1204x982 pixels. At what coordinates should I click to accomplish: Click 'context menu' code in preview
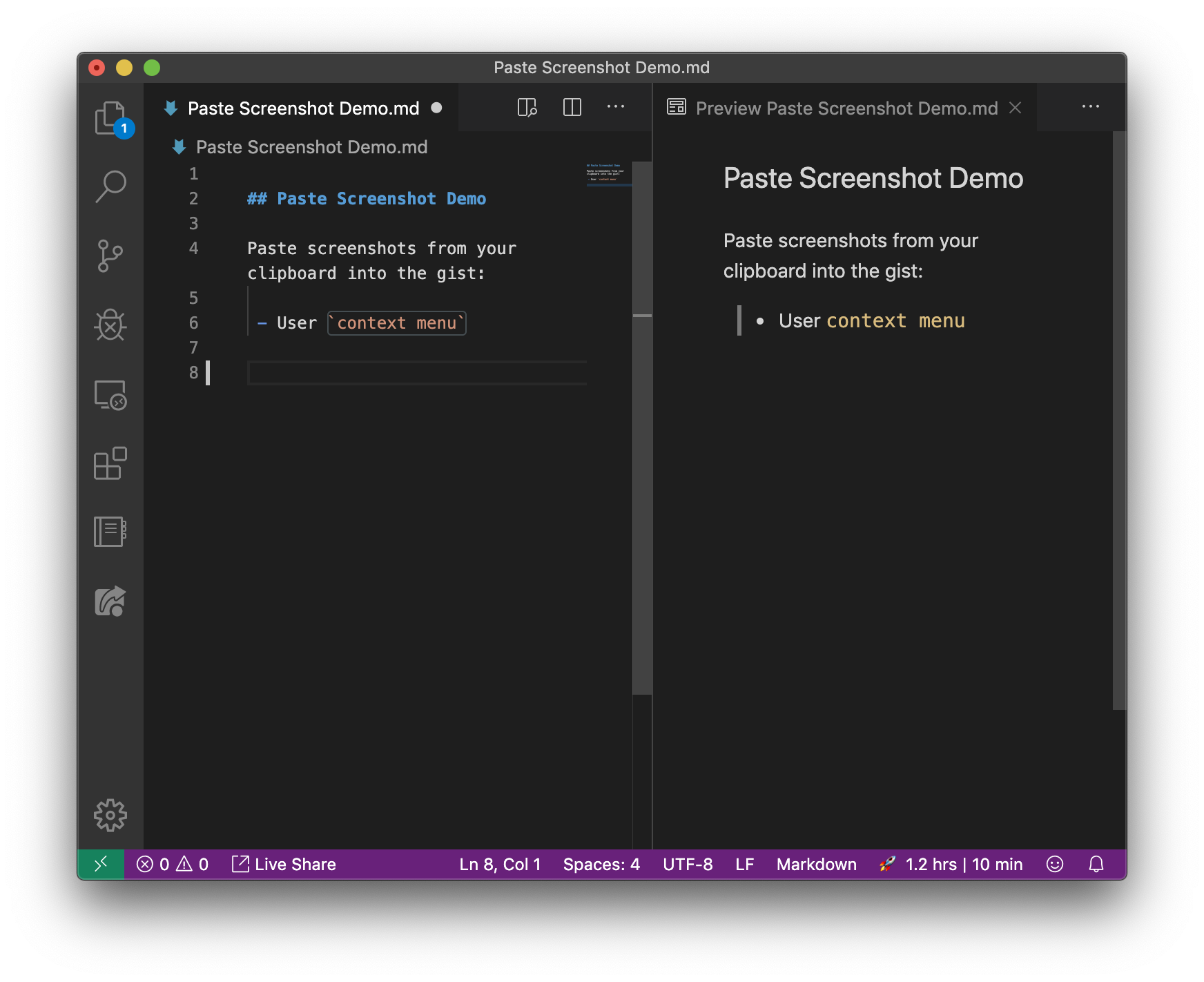(x=895, y=321)
